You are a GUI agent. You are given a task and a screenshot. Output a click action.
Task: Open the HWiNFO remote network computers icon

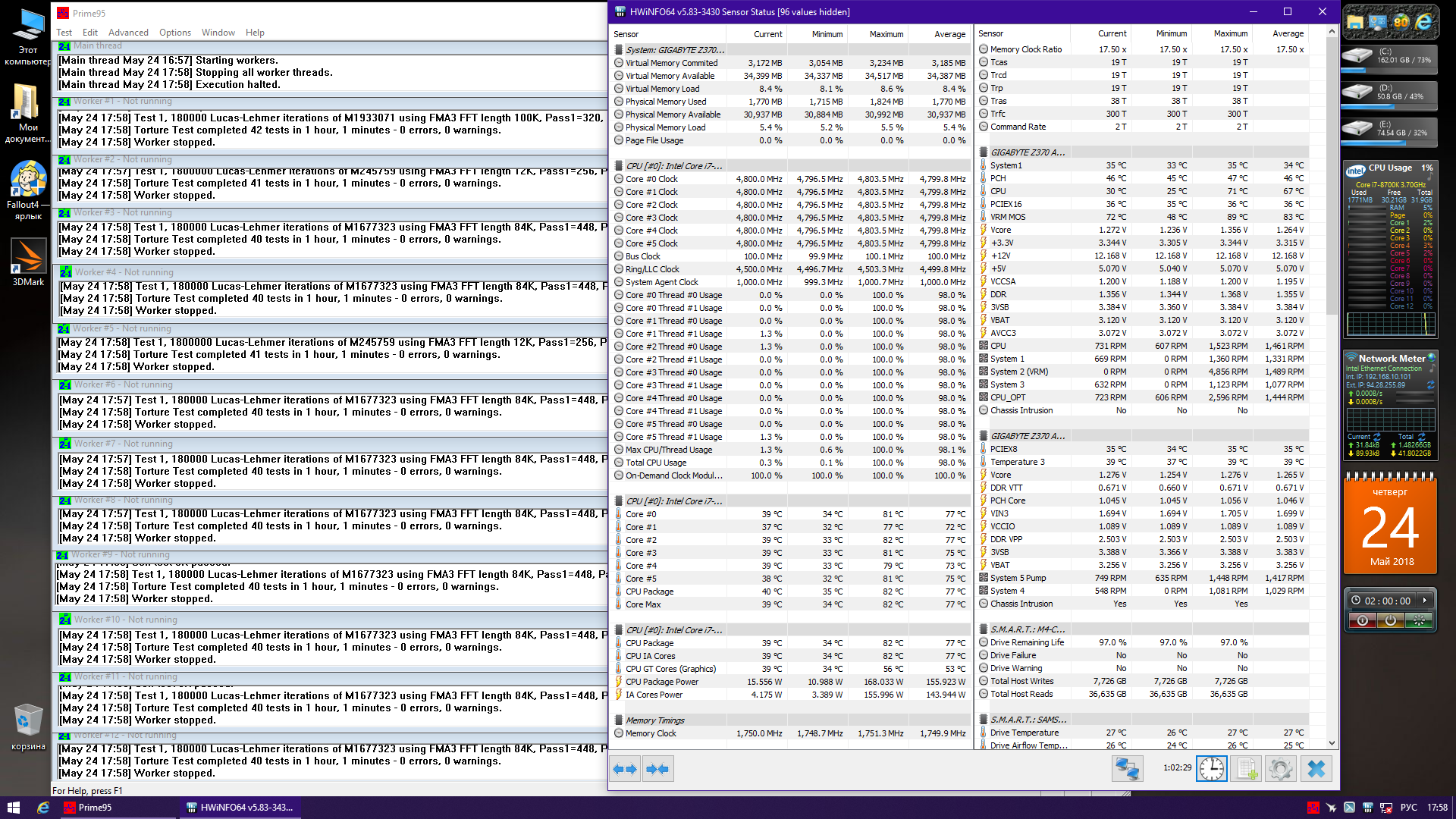(1127, 769)
